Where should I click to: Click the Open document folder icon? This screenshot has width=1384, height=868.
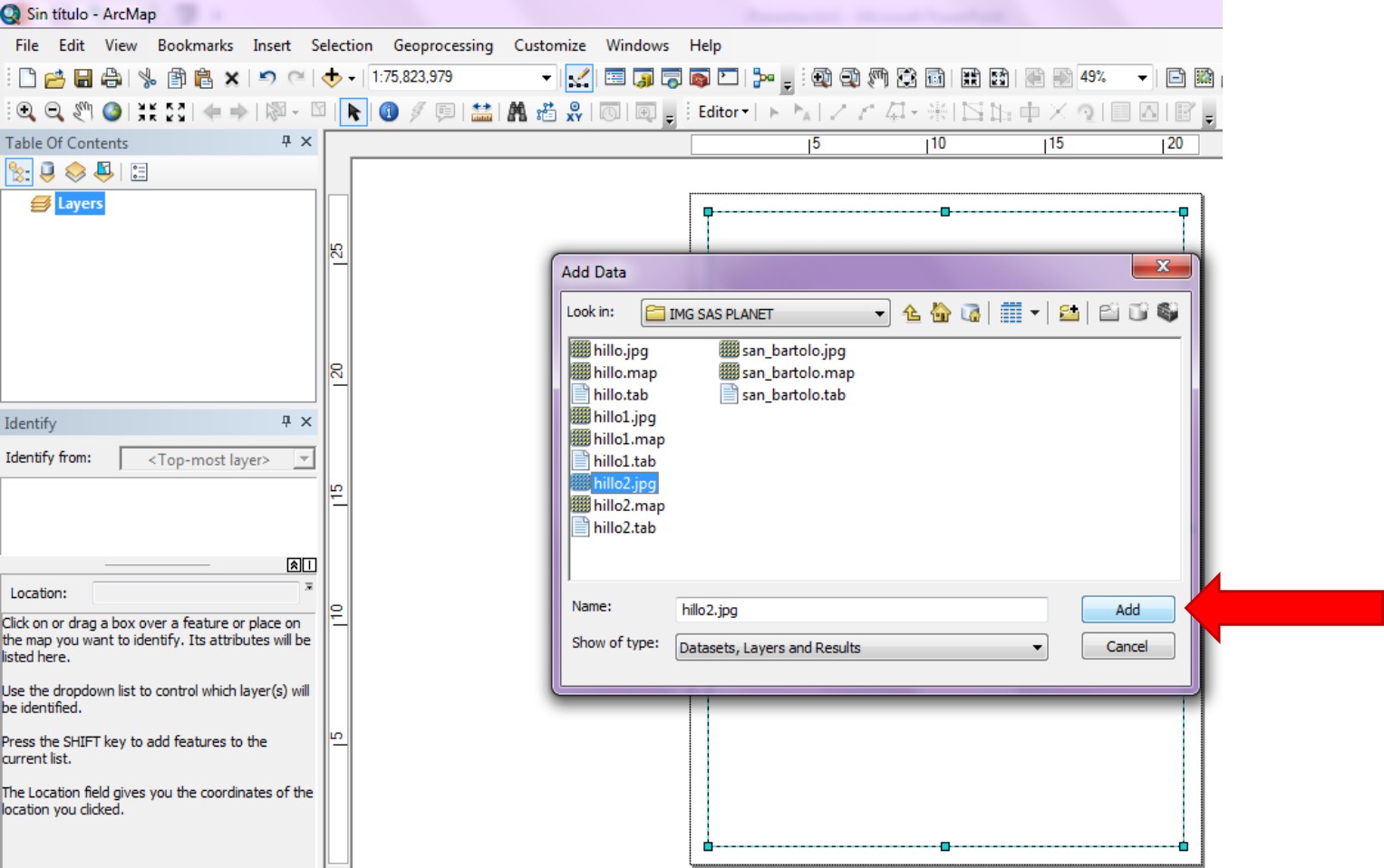tap(54, 78)
